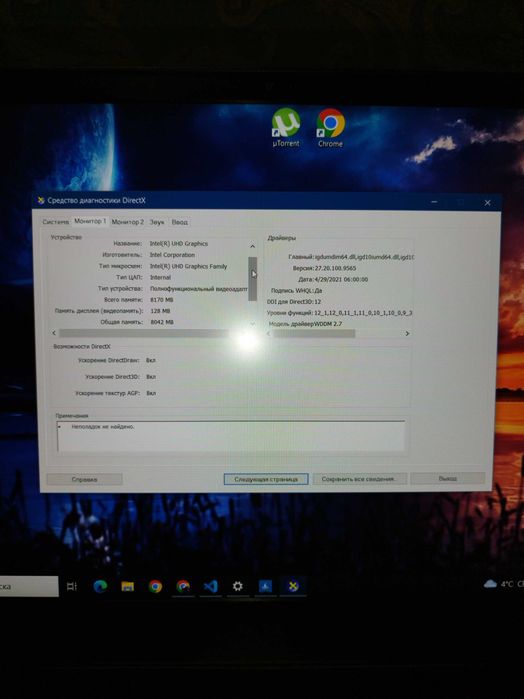Open the Chrome desktop shortcut

[x=330, y=128]
